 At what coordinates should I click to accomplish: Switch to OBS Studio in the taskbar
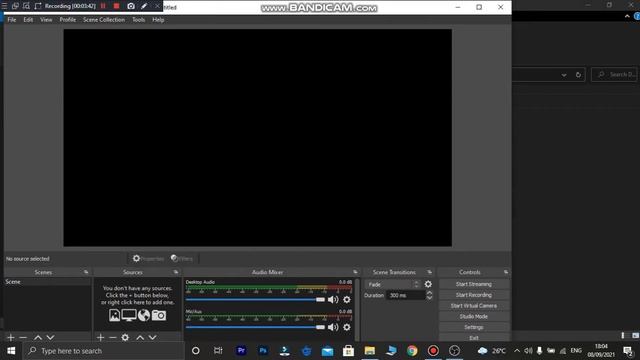click(454, 351)
